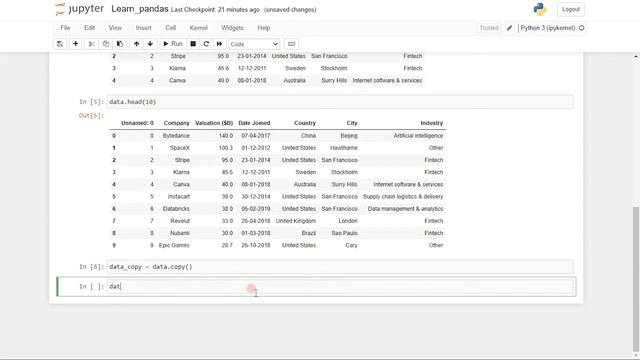
Task: Open the Help menu
Action: [264, 28]
